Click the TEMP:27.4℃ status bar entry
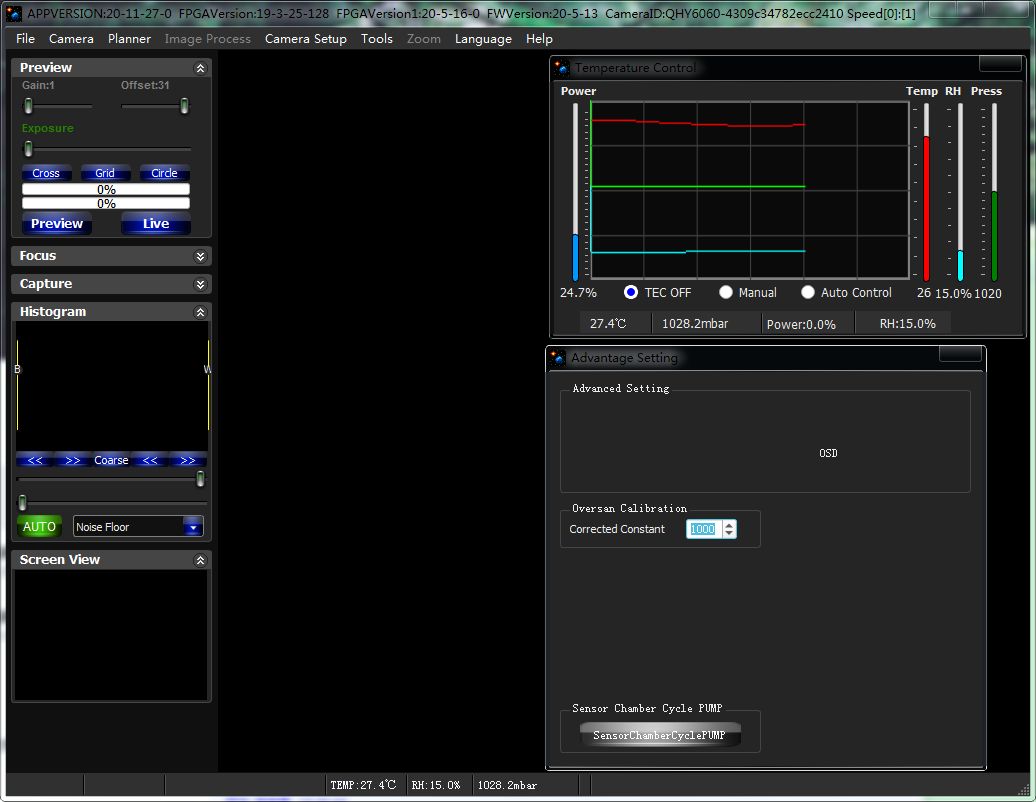This screenshot has height=802, width=1036. coord(363,785)
